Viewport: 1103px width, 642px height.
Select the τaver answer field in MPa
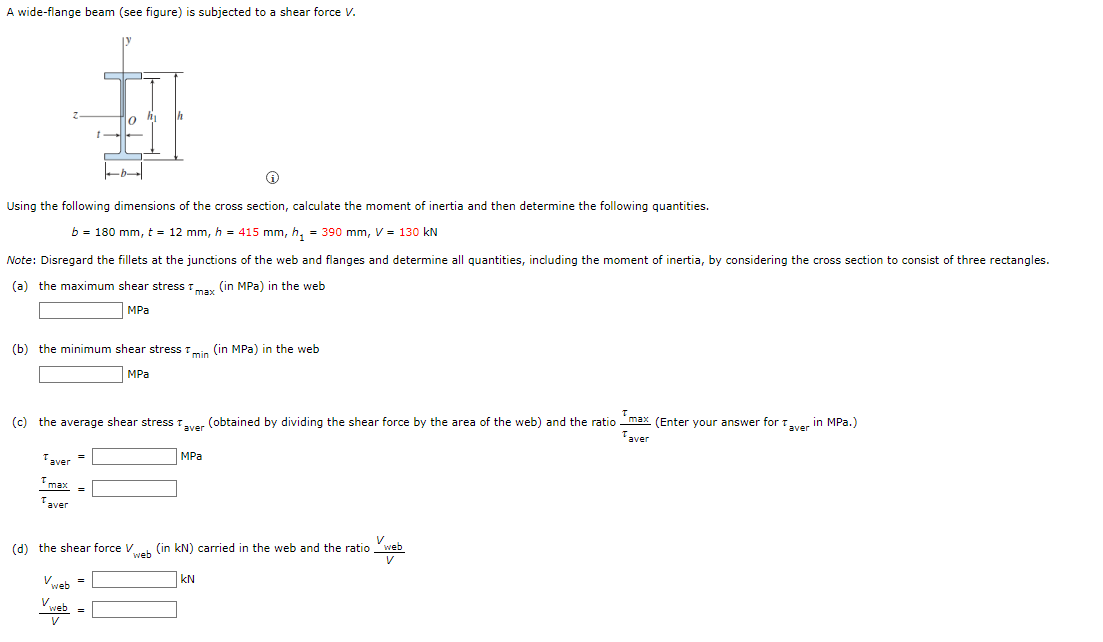(x=134, y=456)
